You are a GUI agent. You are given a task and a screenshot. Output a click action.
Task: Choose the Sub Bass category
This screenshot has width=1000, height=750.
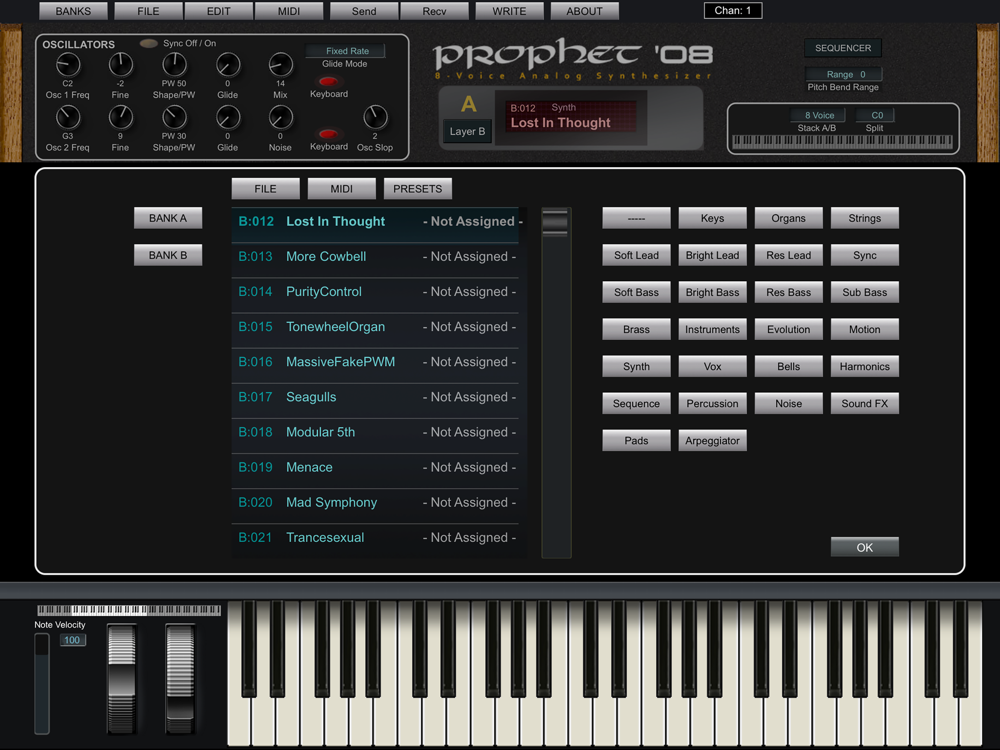pos(865,292)
